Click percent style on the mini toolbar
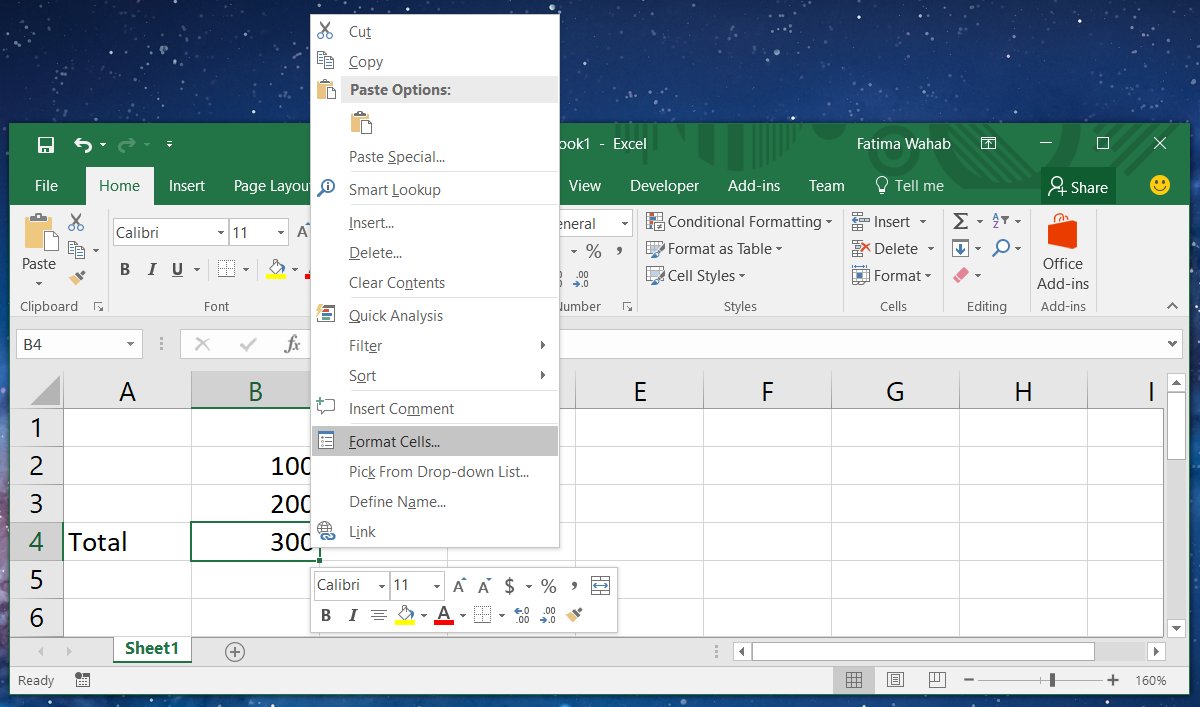 click(546, 586)
